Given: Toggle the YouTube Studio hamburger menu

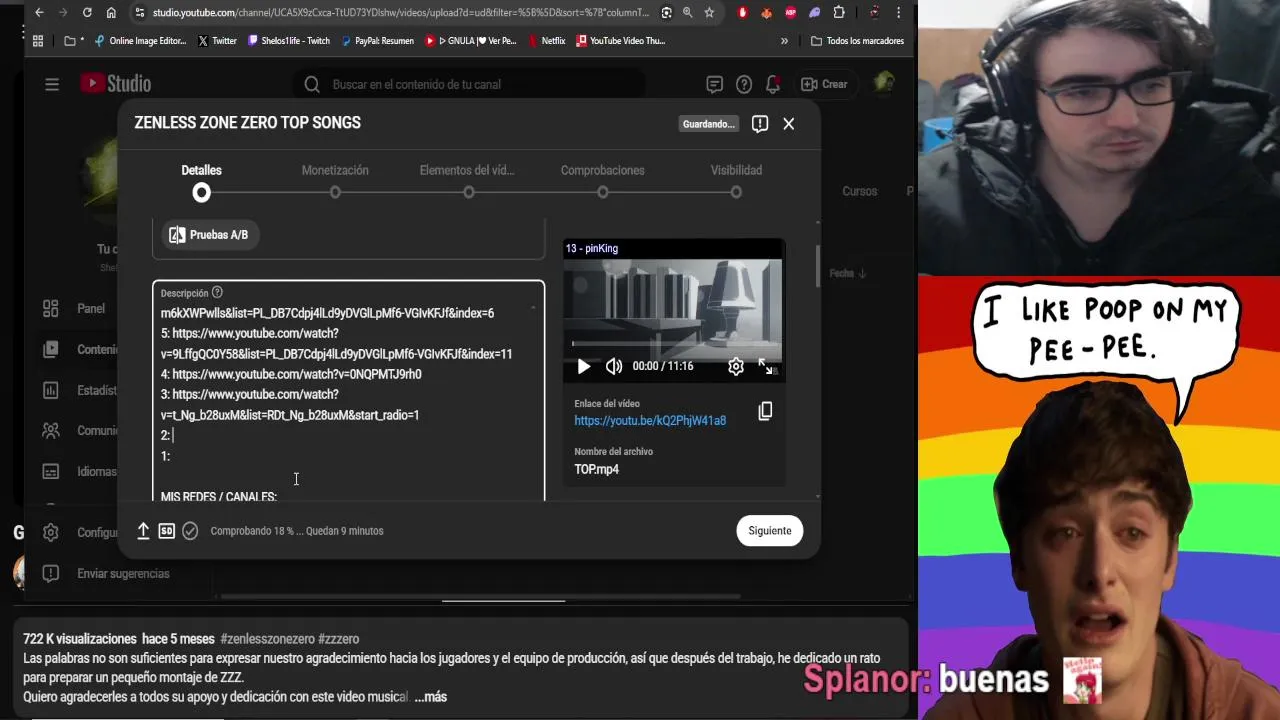Looking at the screenshot, I should coord(52,84).
